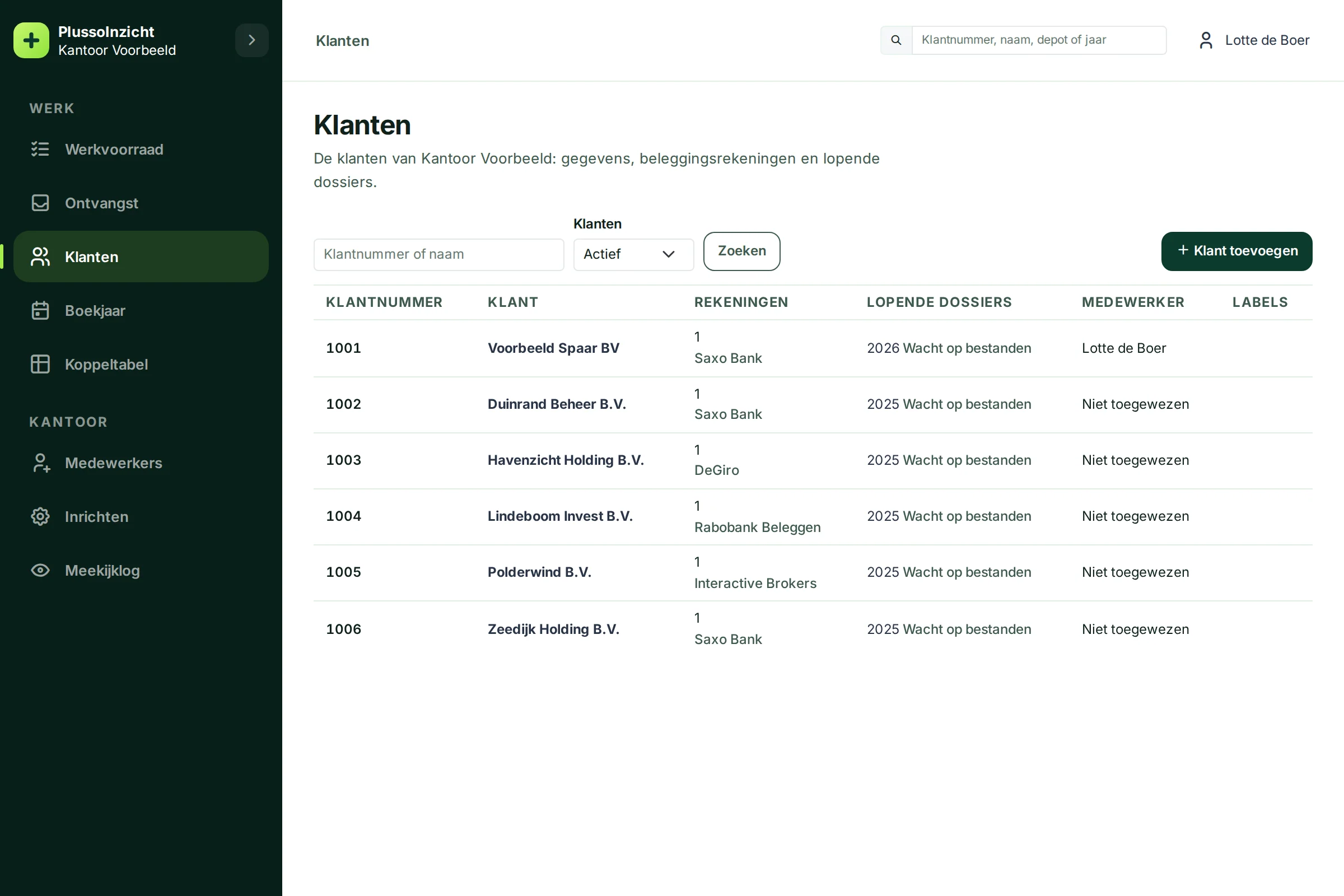Click the Boekjaar calendar icon
This screenshot has width=1344, height=896.
coord(40,310)
